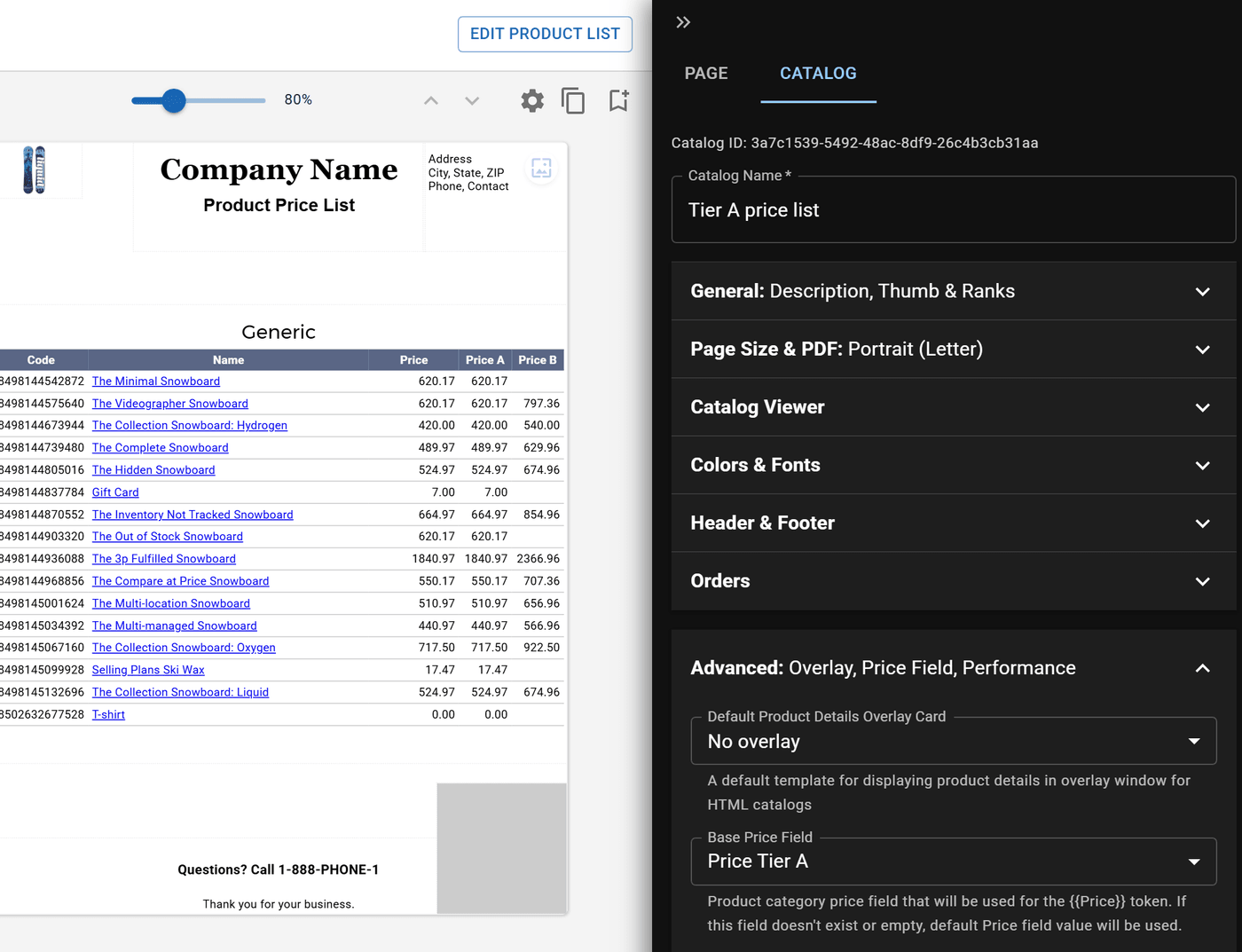Click the Address block in header

click(468, 173)
